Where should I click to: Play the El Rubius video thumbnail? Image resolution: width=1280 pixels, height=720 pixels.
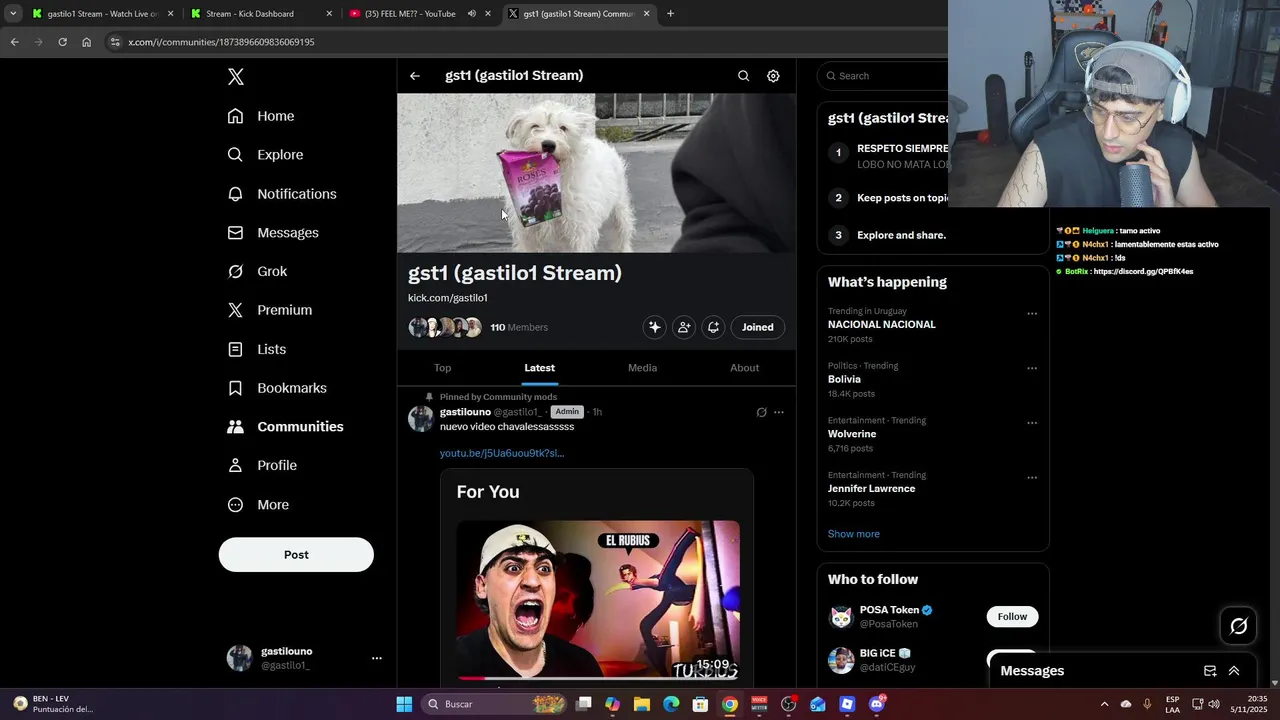(598, 600)
